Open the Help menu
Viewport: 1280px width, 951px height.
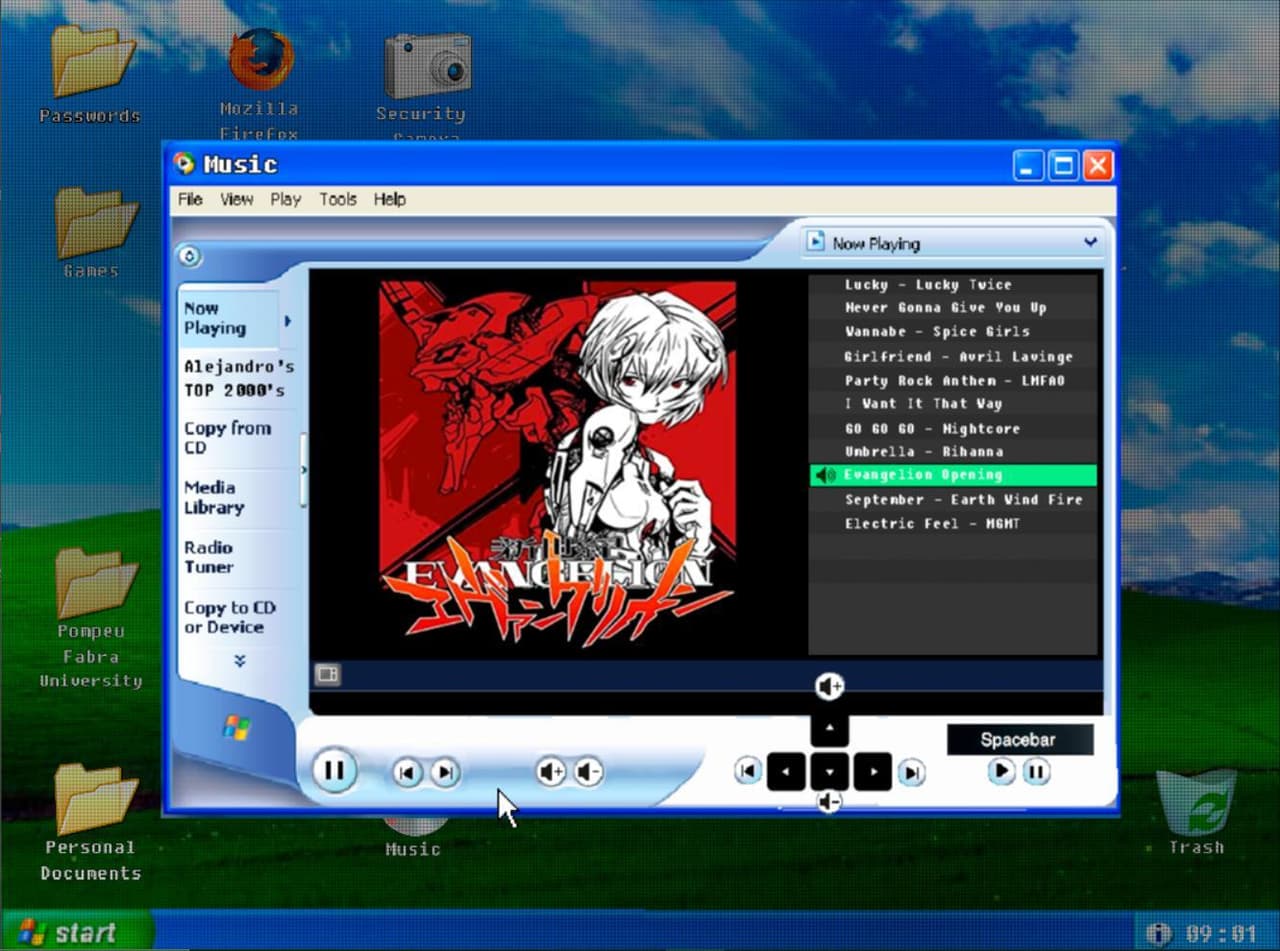pos(390,199)
